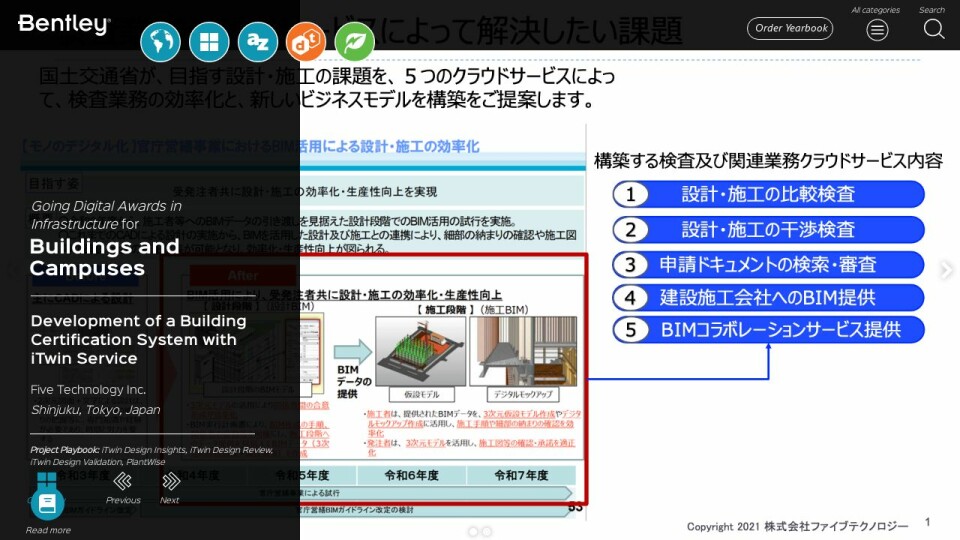Image resolution: width=960 pixels, height=540 pixels.
Task: Click the 令和7年度 timeline cell
Action: click(x=521, y=475)
